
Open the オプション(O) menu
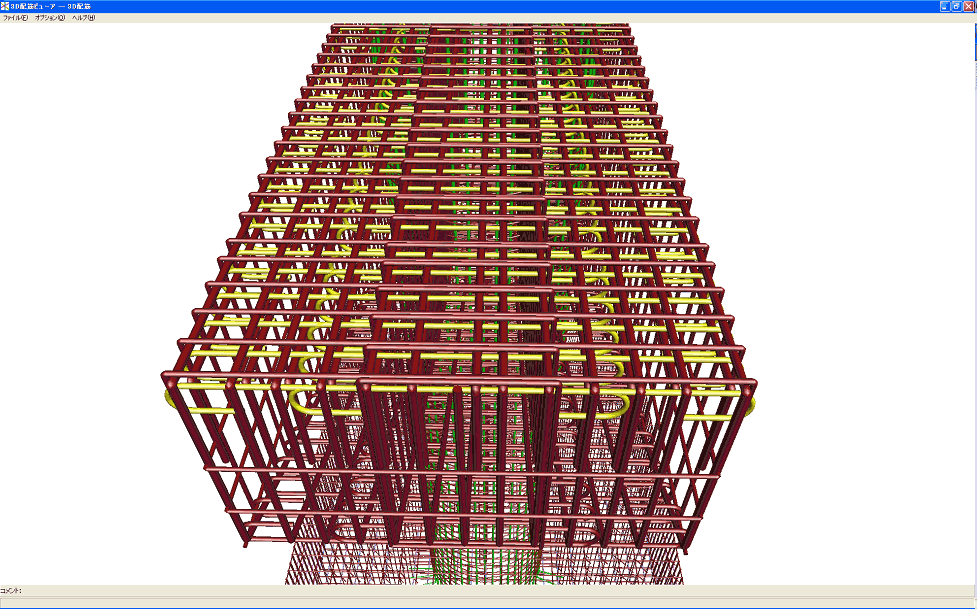coord(50,18)
